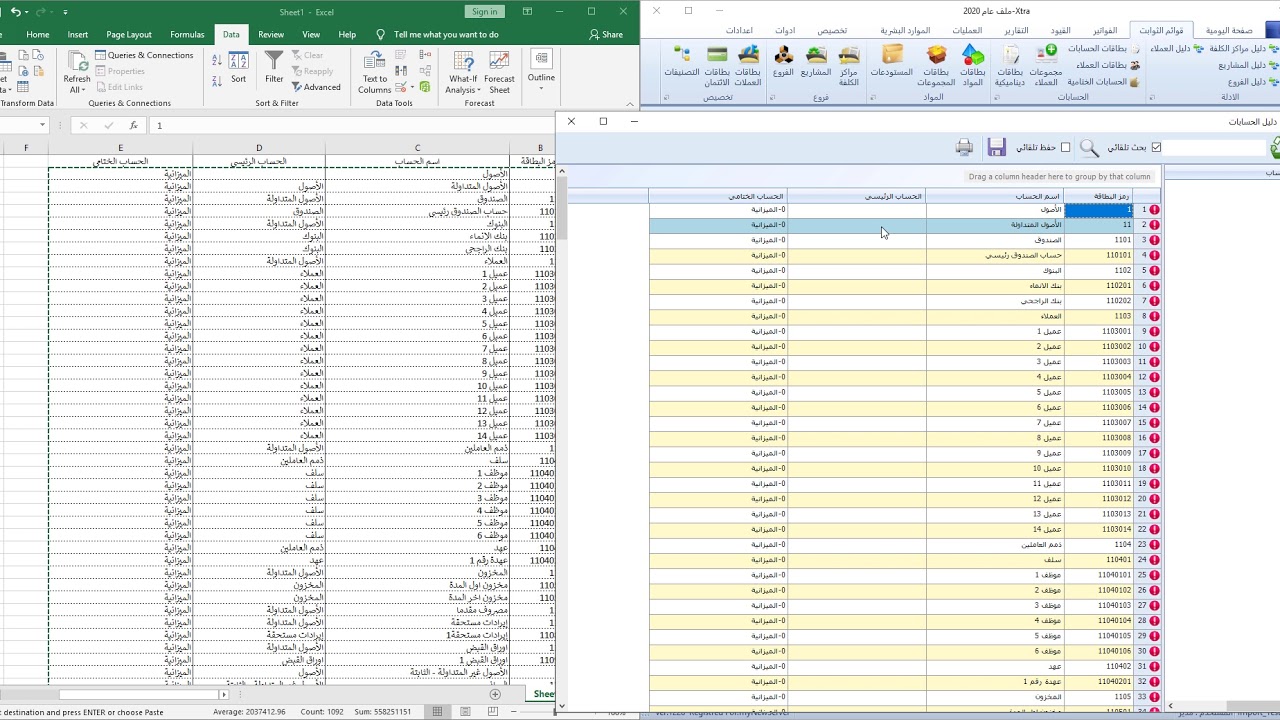Open Excel Quick Access customize arrow

[x=65, y=12]
